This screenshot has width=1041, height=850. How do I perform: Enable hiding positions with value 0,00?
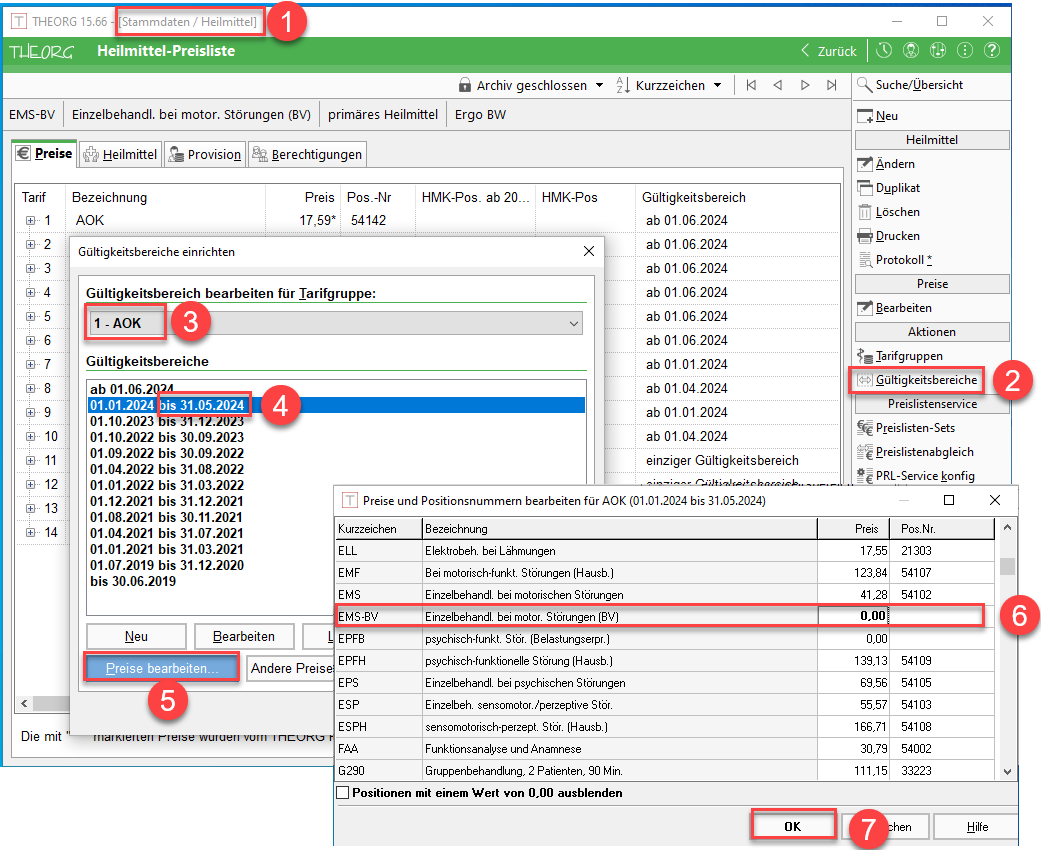pyautogui.click(x=344, y=793)
